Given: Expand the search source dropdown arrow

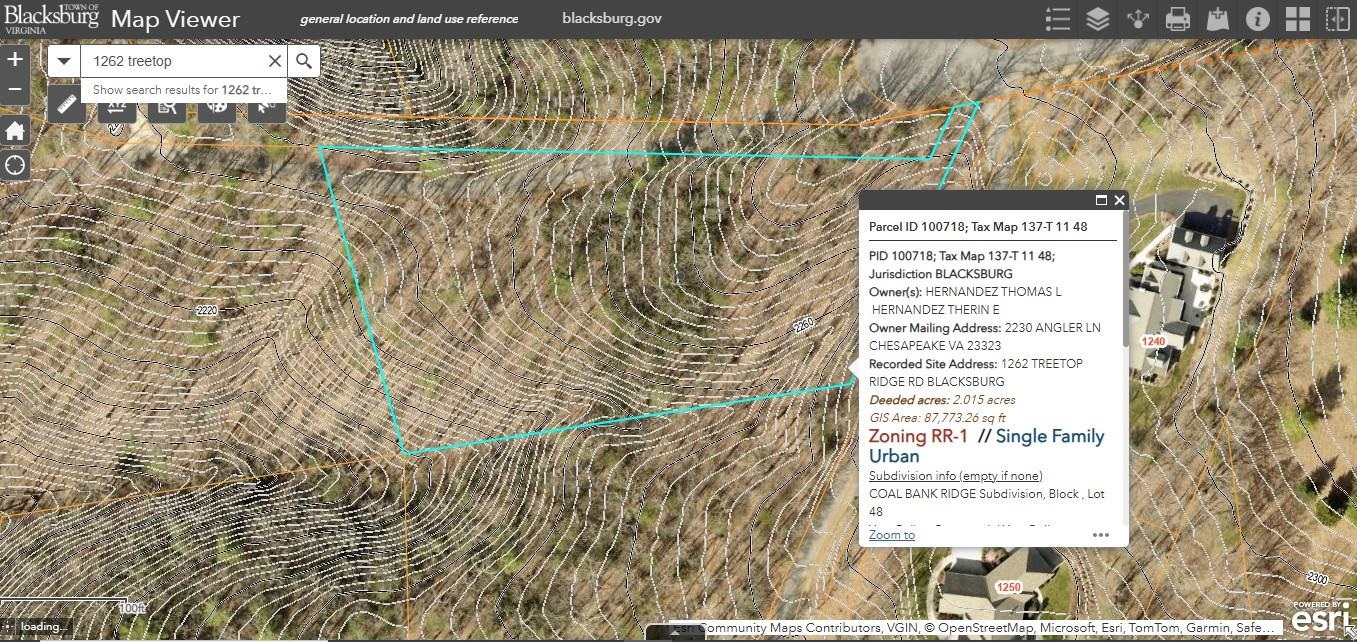Looking at the screenshot, I should tap(64, 61).
